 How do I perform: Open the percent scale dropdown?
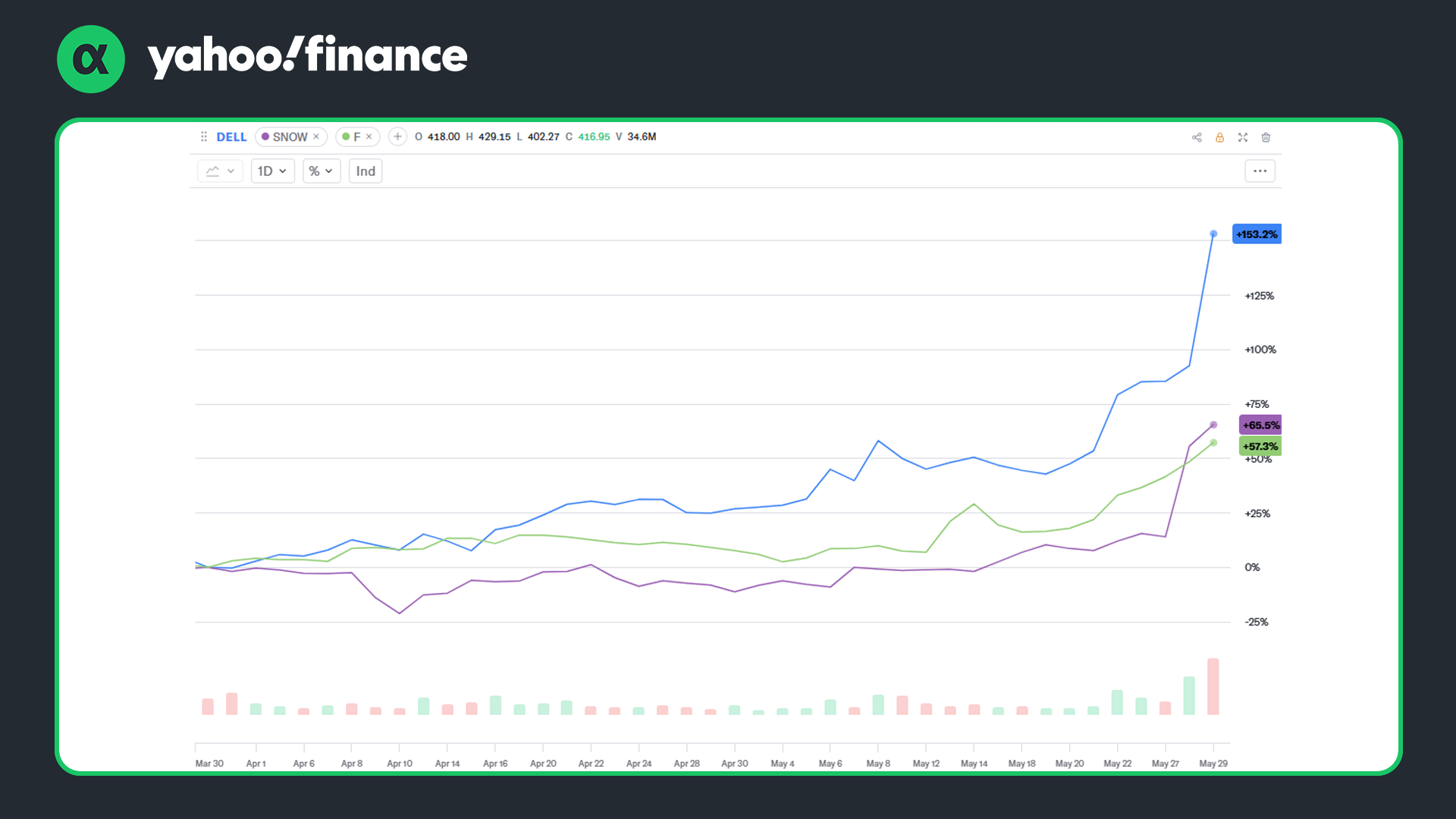tap(322, 171)
